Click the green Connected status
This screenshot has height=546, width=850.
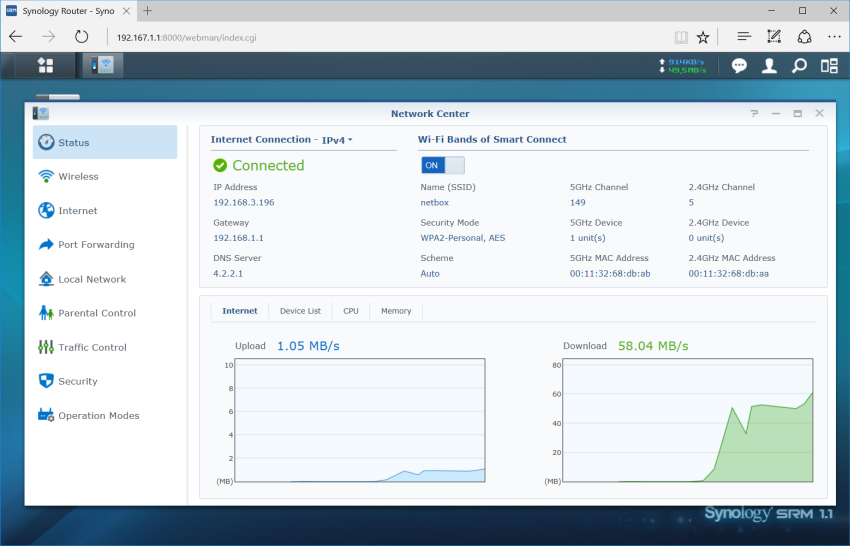259,165
